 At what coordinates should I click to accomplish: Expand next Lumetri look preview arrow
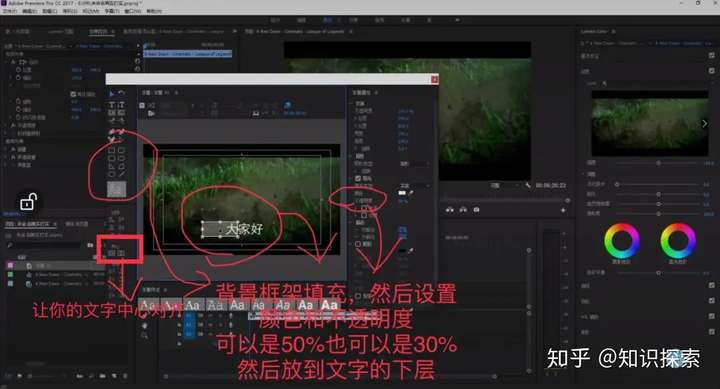tap(704, 123)
